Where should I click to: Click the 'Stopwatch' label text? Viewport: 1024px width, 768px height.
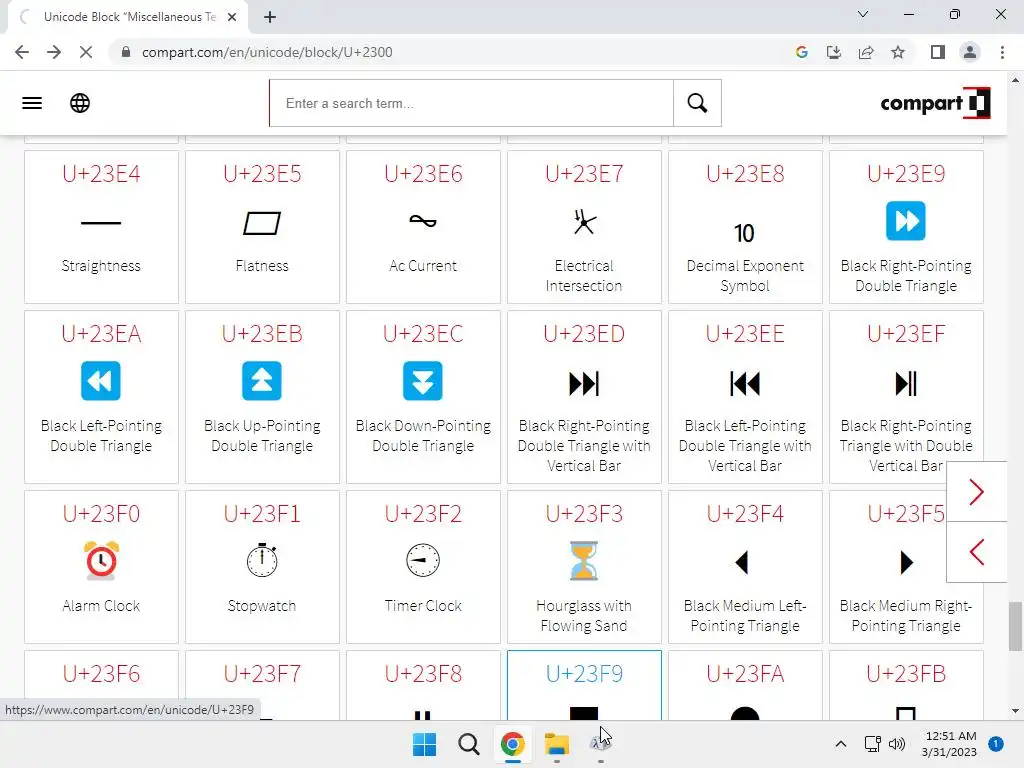[262, 605]
